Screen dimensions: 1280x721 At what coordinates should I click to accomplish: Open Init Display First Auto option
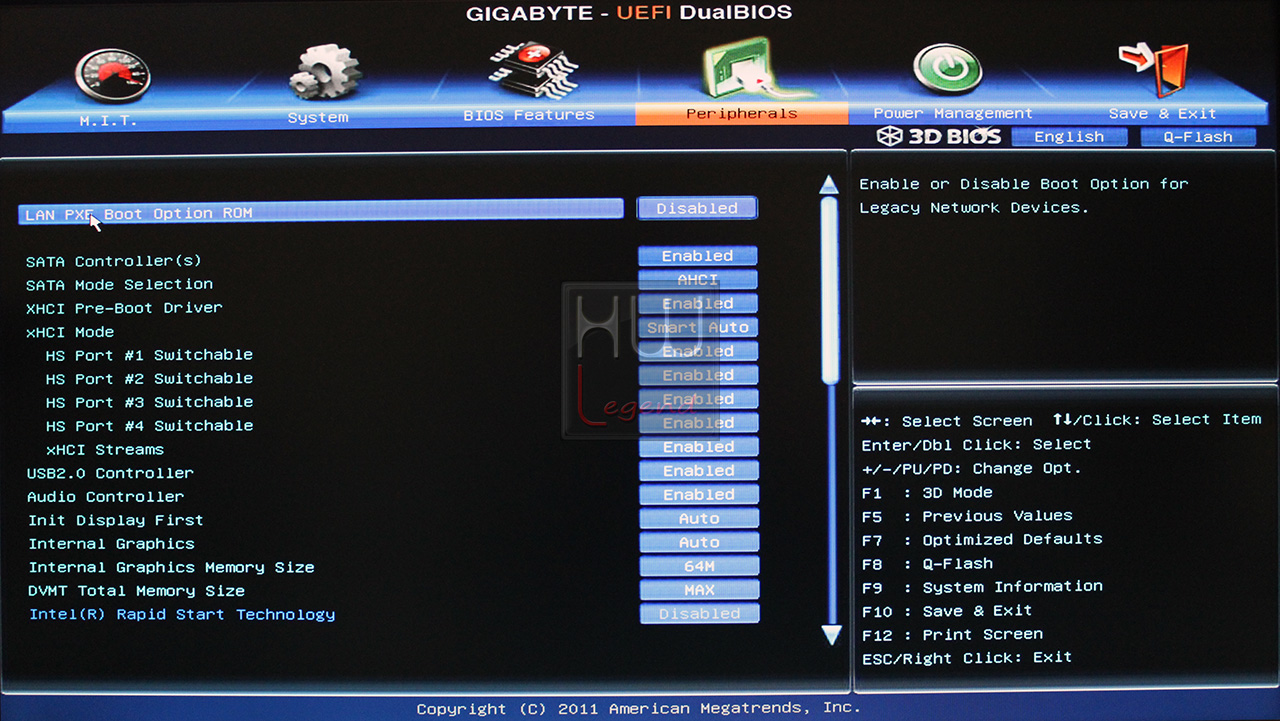[x=699, y=519]
